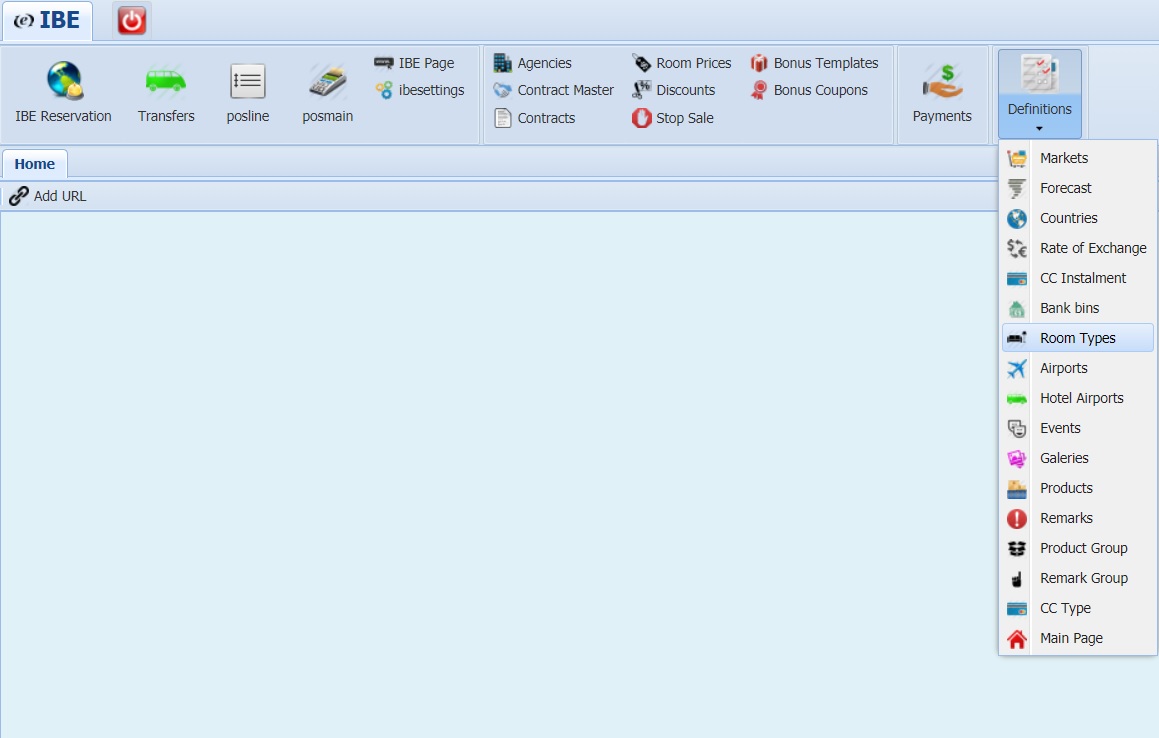Click the Add URL link button
The height and width of the screenshot is (738, 1159).
(48, 196)
